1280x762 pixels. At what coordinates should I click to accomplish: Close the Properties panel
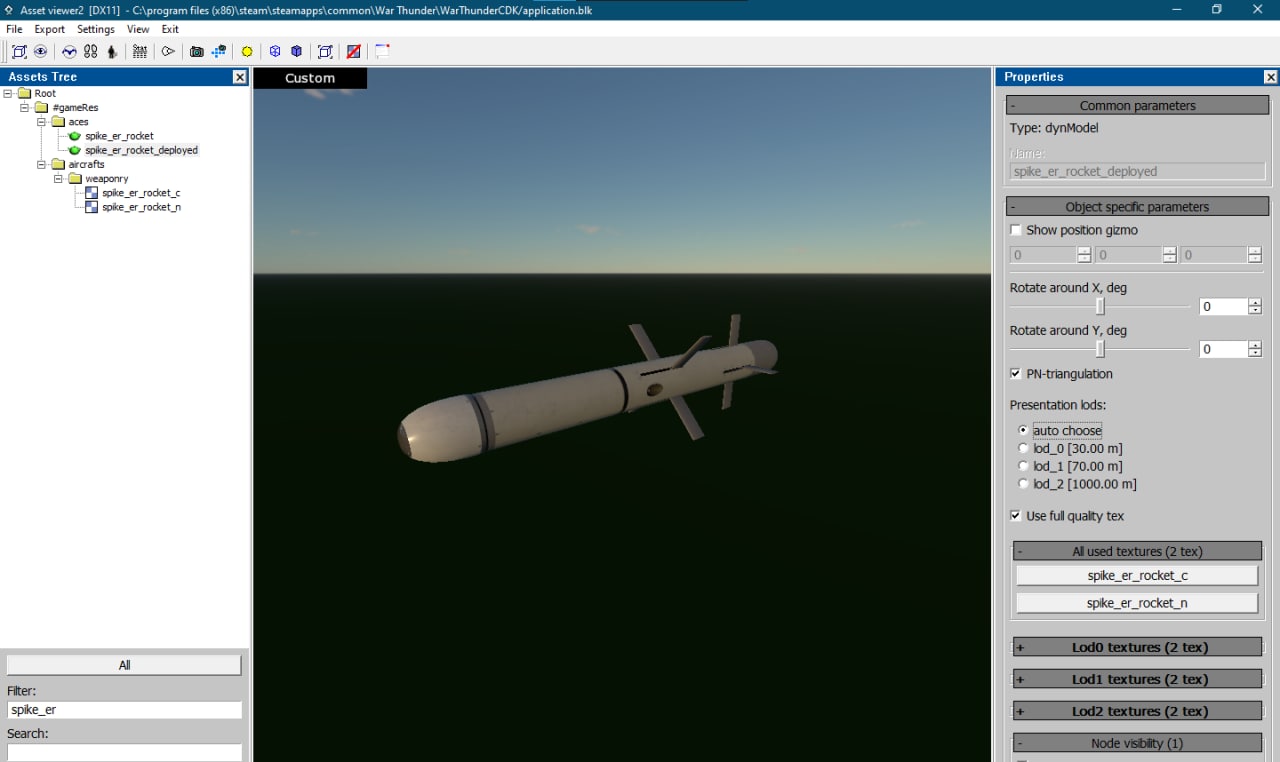tap(1271, 77)
